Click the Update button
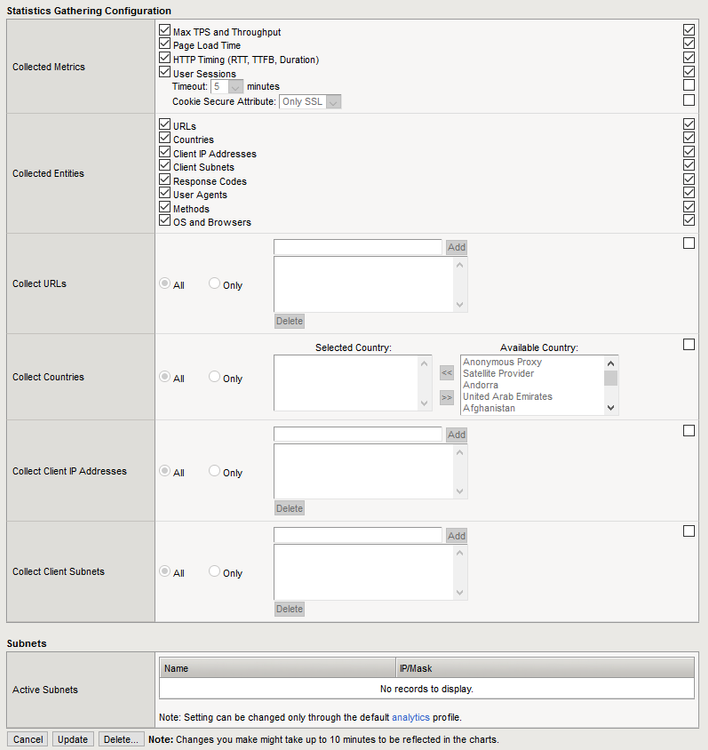708x750 pixels. (72, 740)
